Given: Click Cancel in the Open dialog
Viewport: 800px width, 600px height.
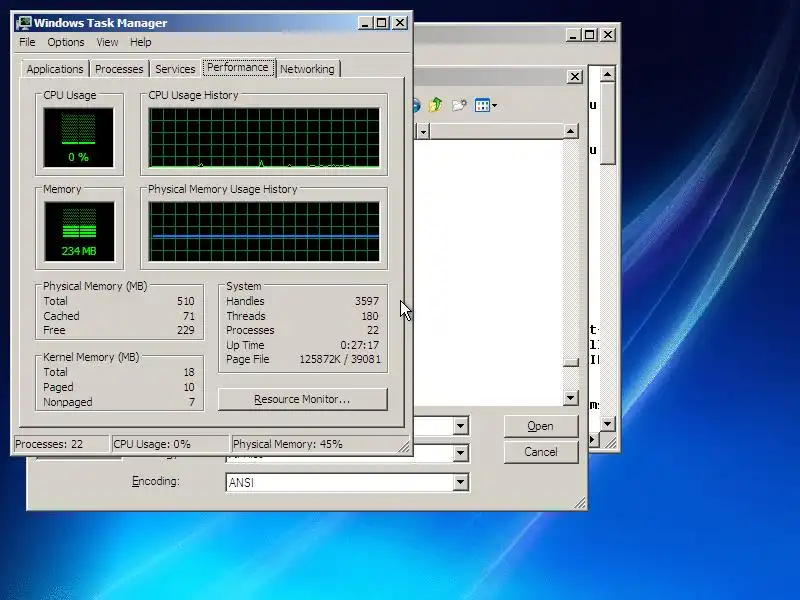Looking at the screenshot, I should click(x=541, y=452).
